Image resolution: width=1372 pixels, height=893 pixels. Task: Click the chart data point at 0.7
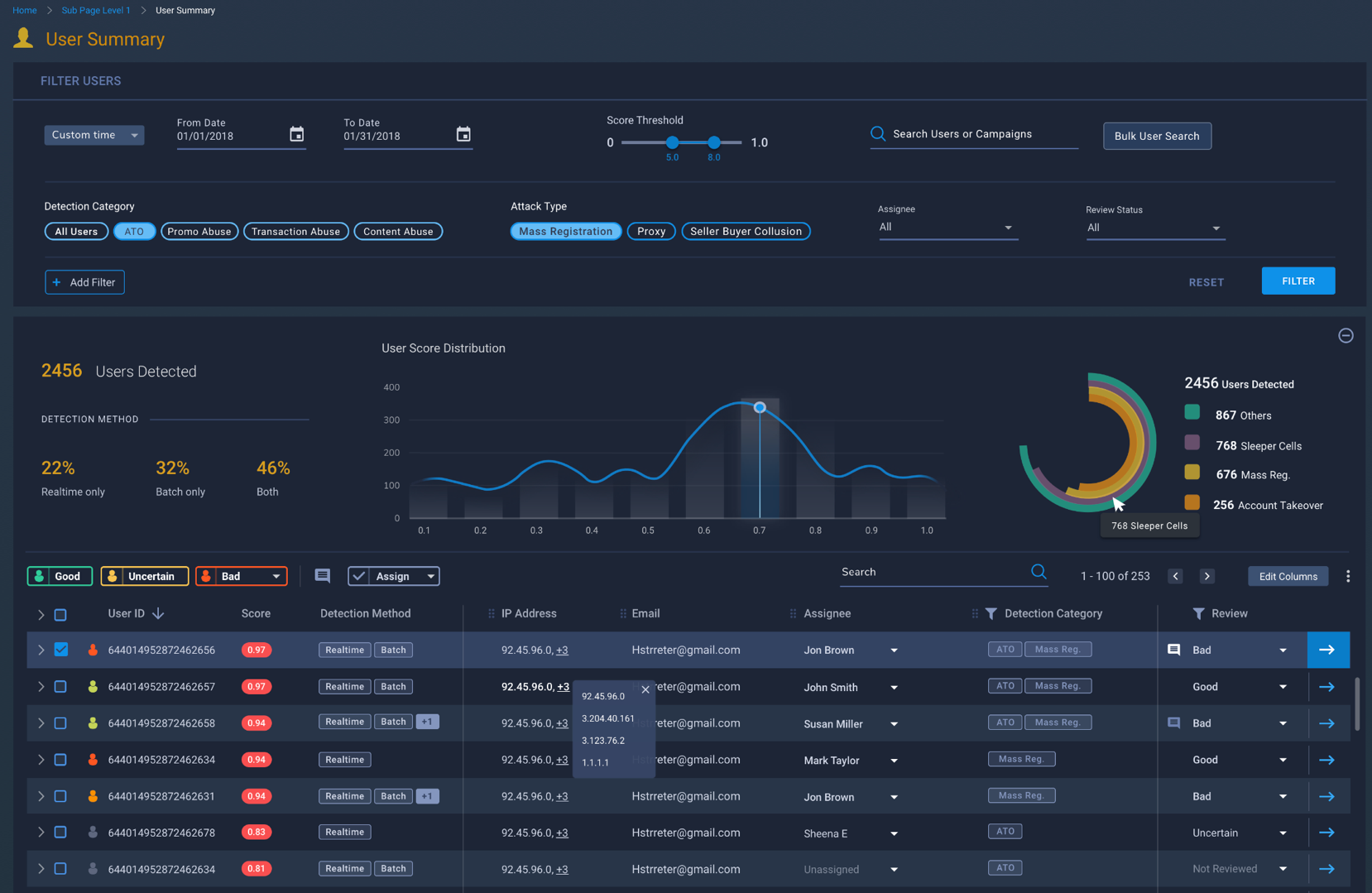pyautogui.click(x=760, y=407)
